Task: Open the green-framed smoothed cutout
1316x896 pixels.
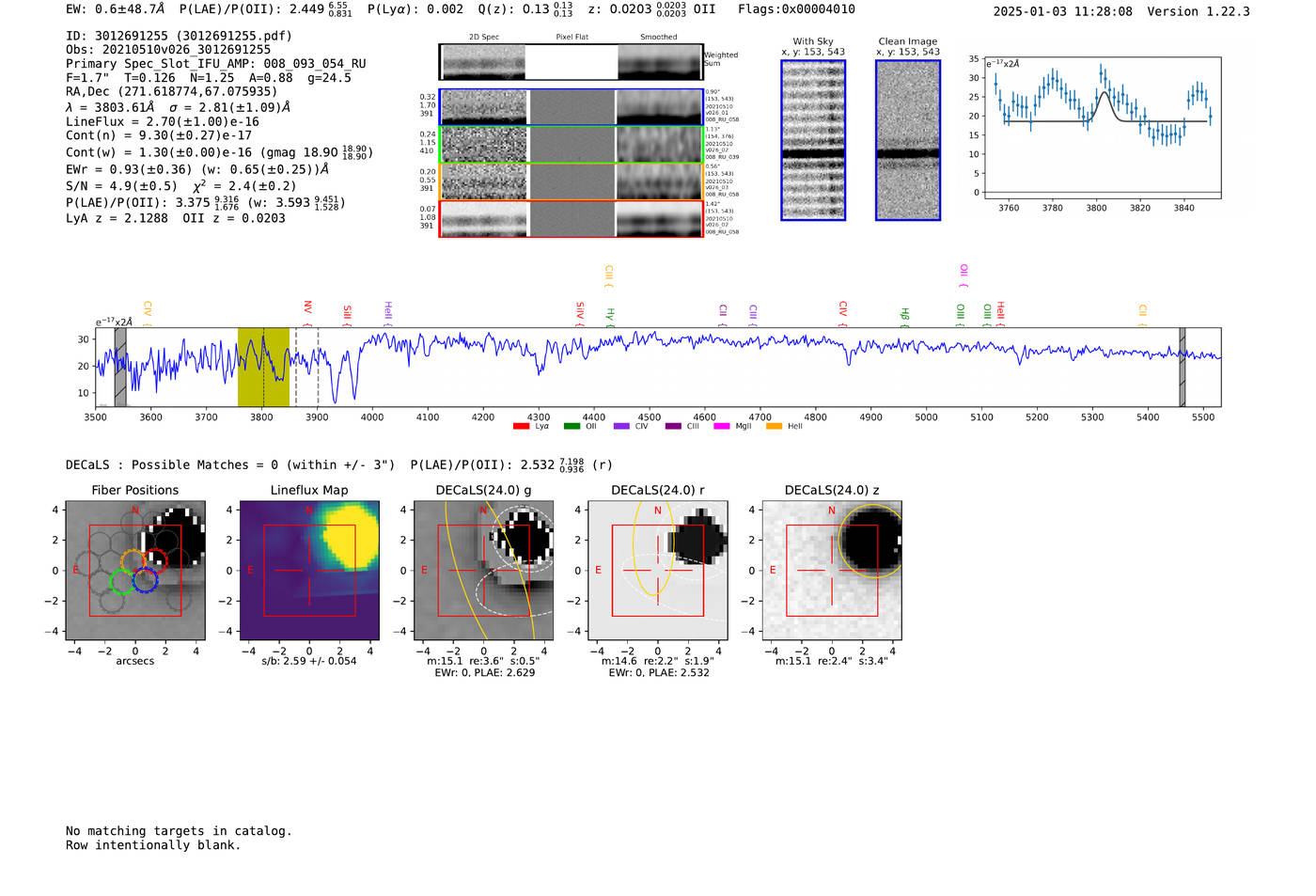Action: (659, 145)
